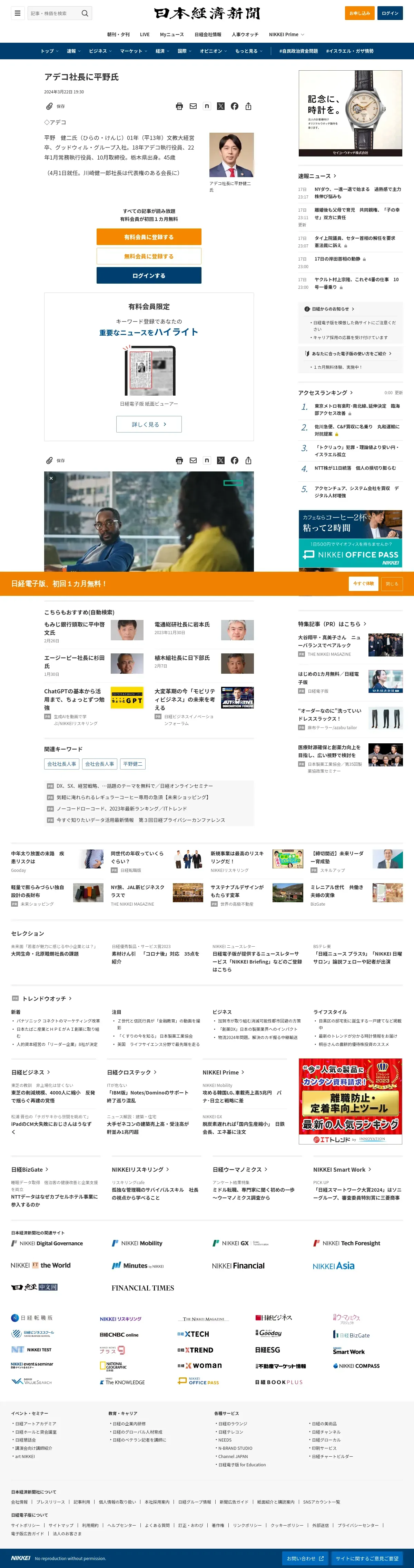Open FINANCIAL TIMES logo link

143,1287
